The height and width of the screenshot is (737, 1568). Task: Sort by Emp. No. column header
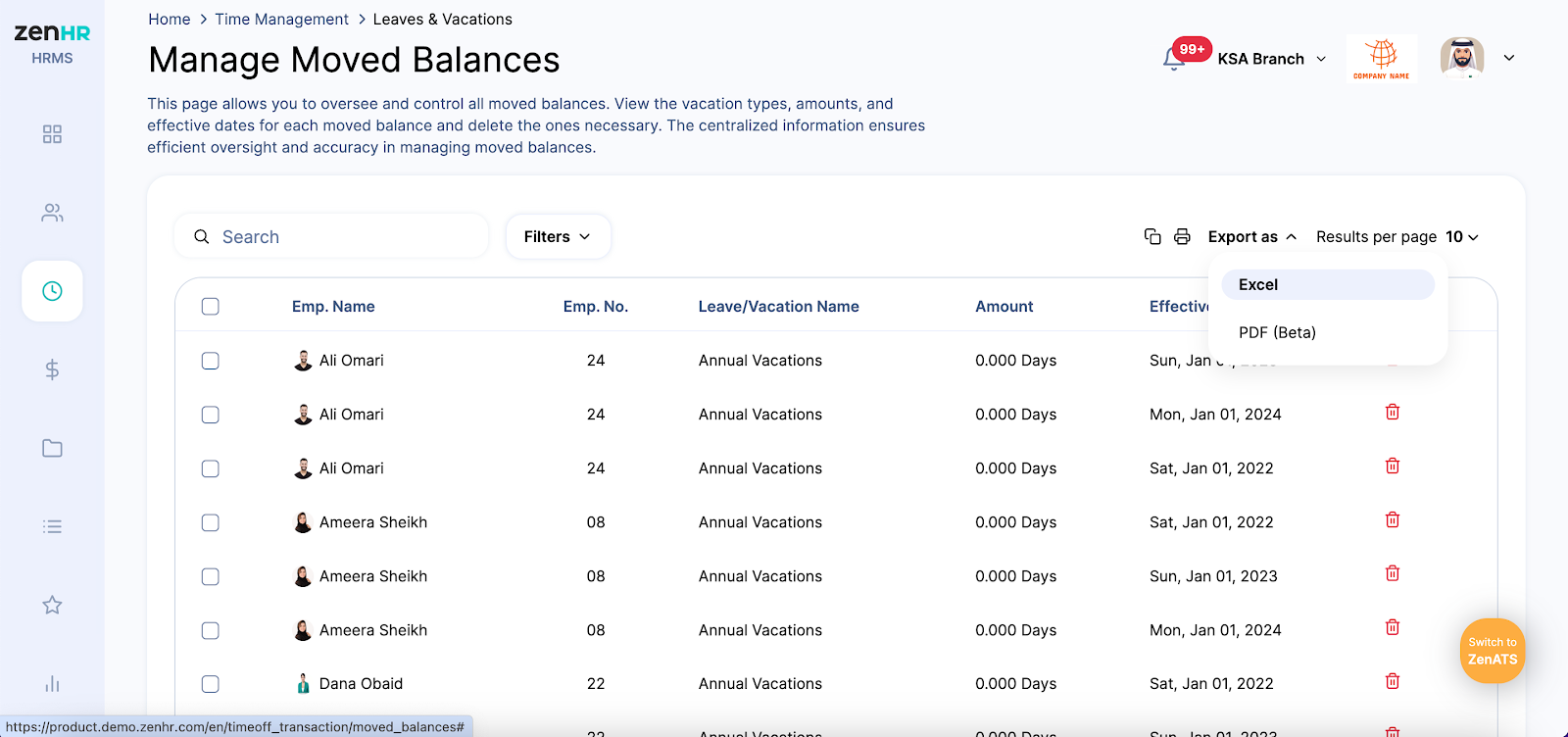(x=596, y=307)
